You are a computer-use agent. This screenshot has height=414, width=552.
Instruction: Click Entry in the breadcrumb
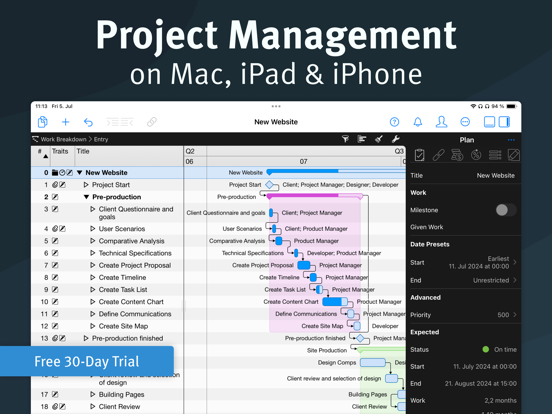pos(101,139)
